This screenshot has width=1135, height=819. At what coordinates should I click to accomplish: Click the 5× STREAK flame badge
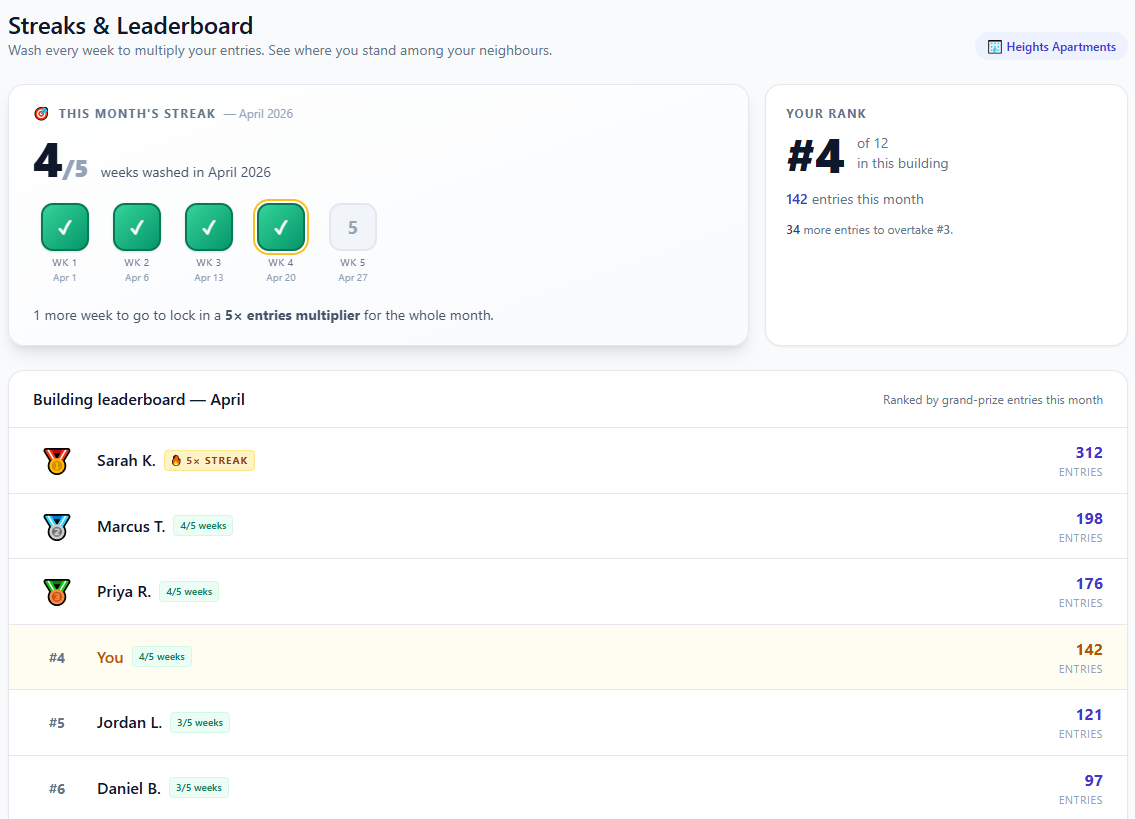click(x=209, y=461)
